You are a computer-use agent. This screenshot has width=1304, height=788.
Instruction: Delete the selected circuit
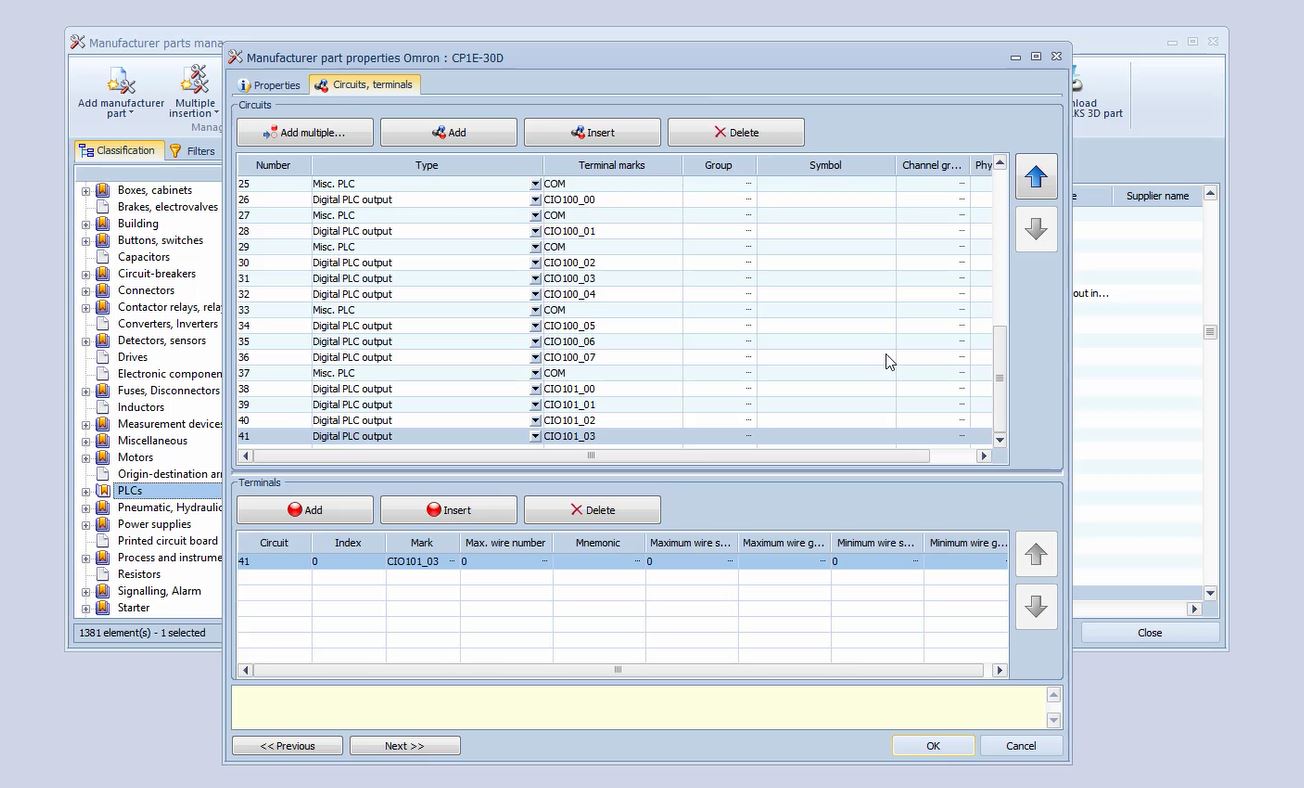tap(736, 132)
